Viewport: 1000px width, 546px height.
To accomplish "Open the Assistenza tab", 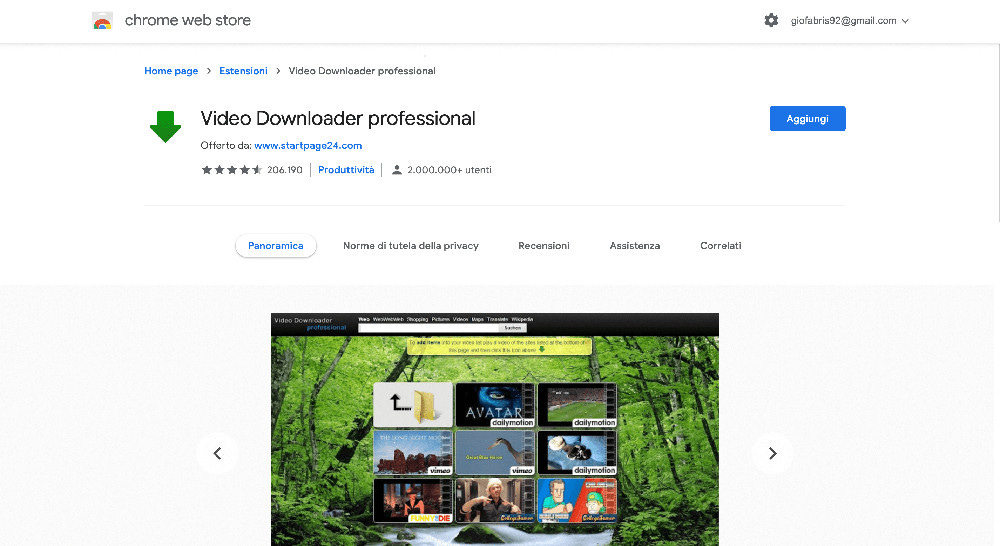I will click(x=635, y=246).
